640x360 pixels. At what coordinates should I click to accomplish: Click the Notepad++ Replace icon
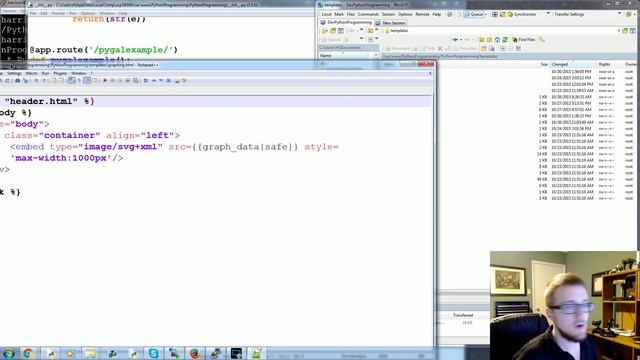tap(25, 80)
